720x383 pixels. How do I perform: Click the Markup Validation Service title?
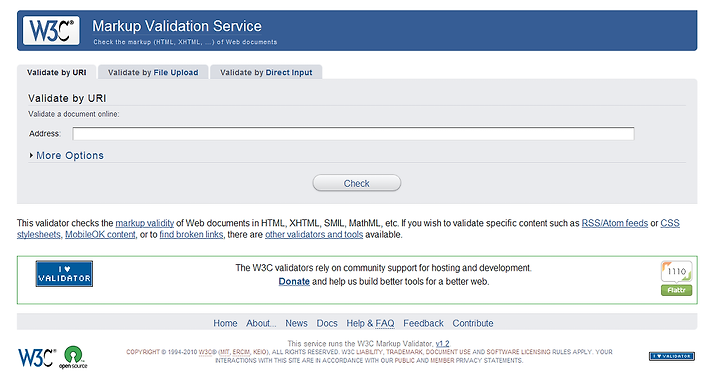[177, 26]
